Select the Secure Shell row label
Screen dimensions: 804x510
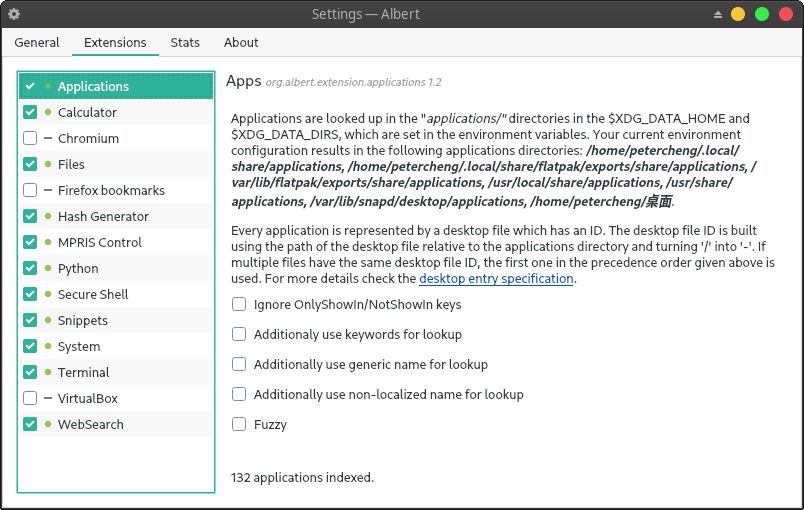pyautogui.click(x=93, y=294)
